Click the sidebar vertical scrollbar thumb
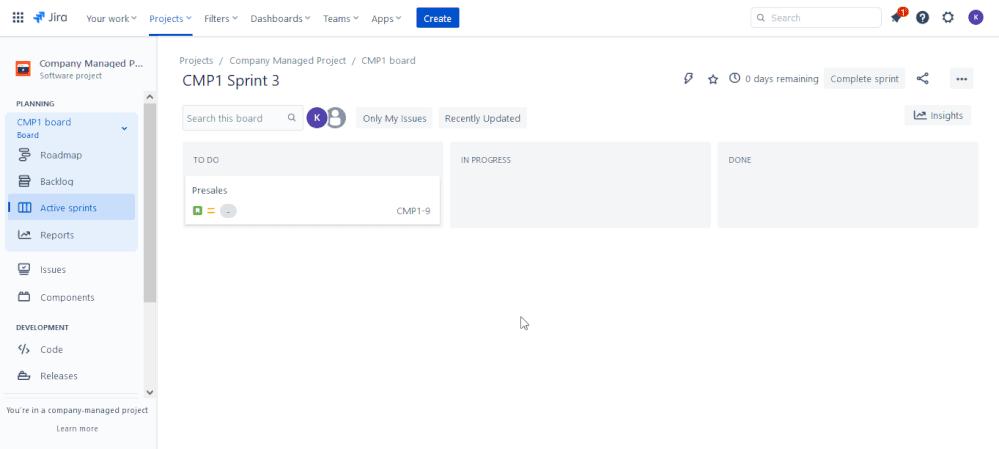 point(150,203)
